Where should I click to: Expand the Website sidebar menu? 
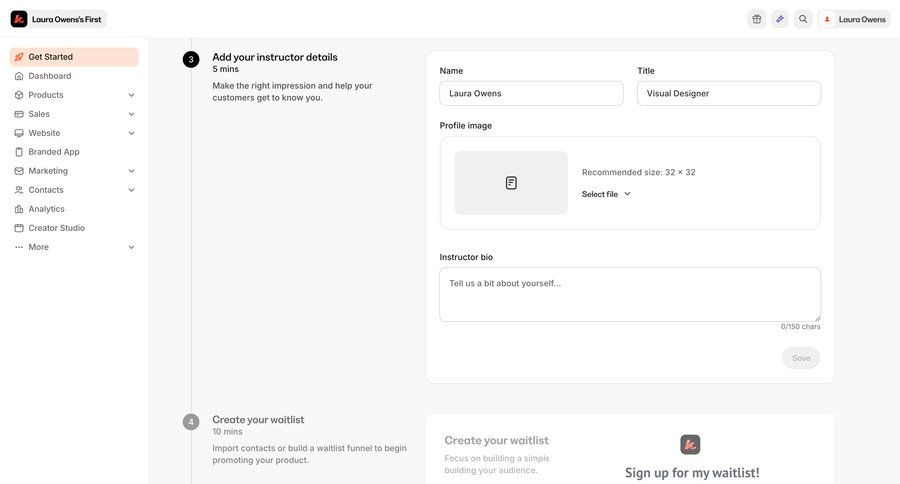coord(131,133)
